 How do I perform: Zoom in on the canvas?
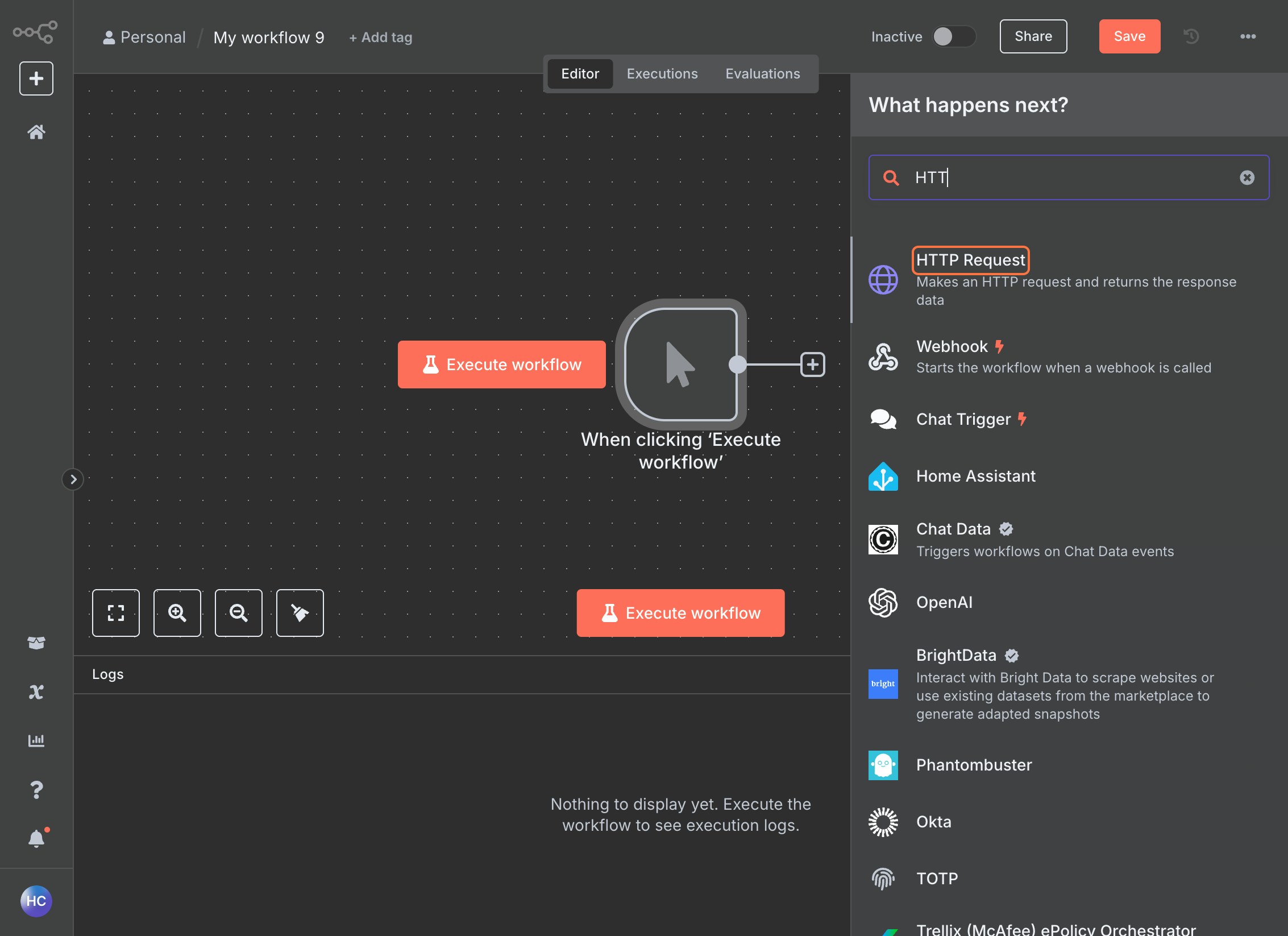point(177,613)
